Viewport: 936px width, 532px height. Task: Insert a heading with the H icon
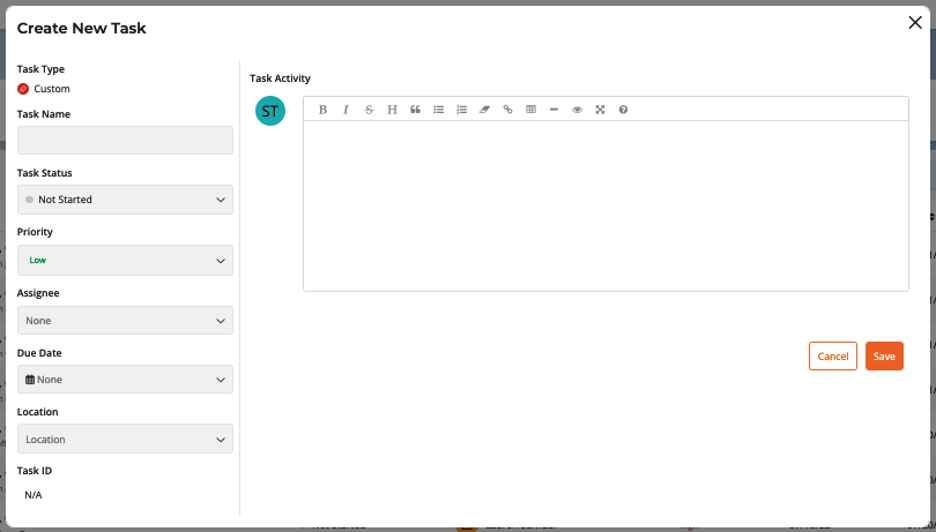pos(392,109)
